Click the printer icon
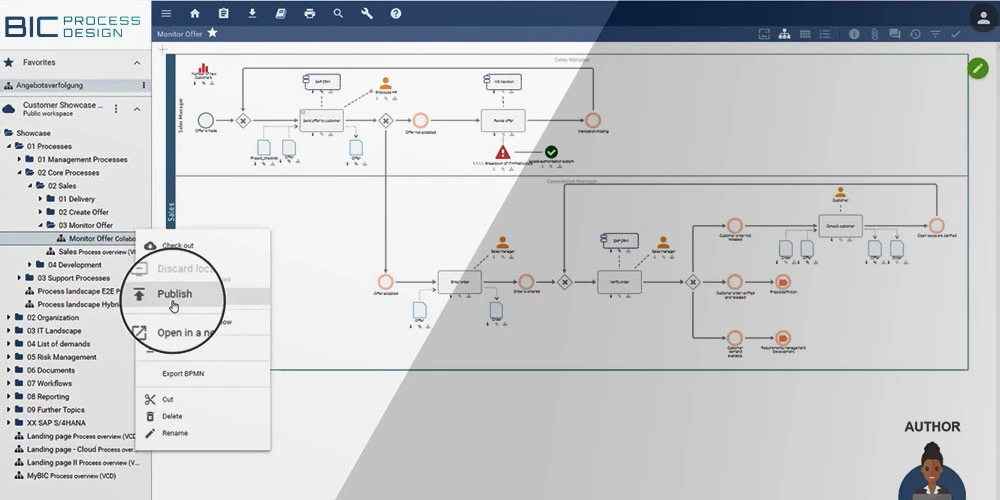 coord(310,13)
